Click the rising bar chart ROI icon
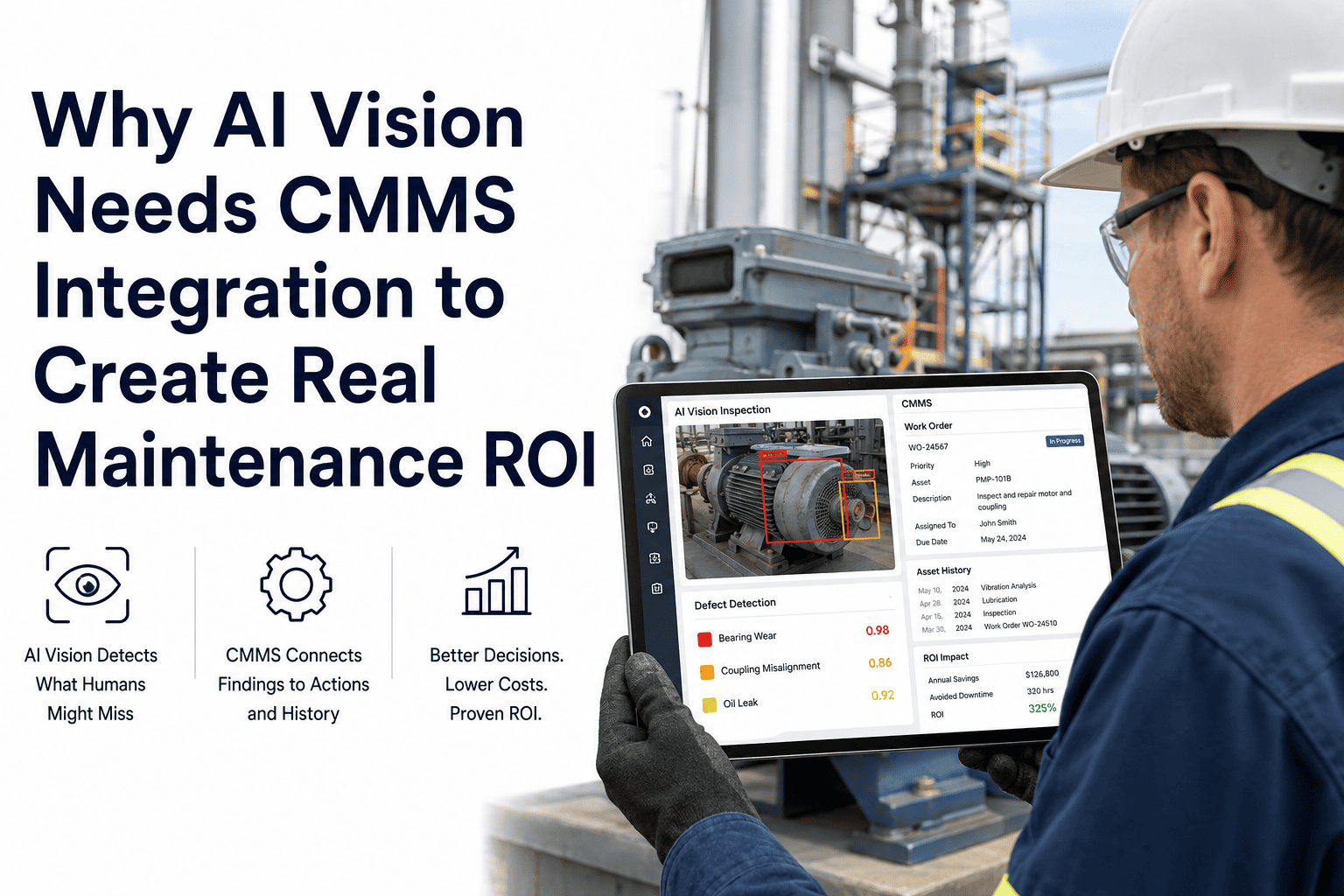 click(x=497, y=581)
